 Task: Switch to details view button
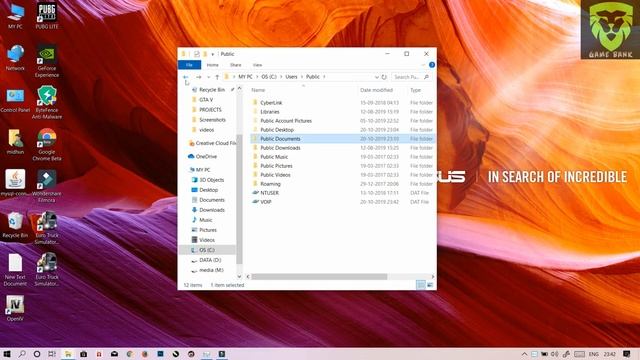[421, 285]
